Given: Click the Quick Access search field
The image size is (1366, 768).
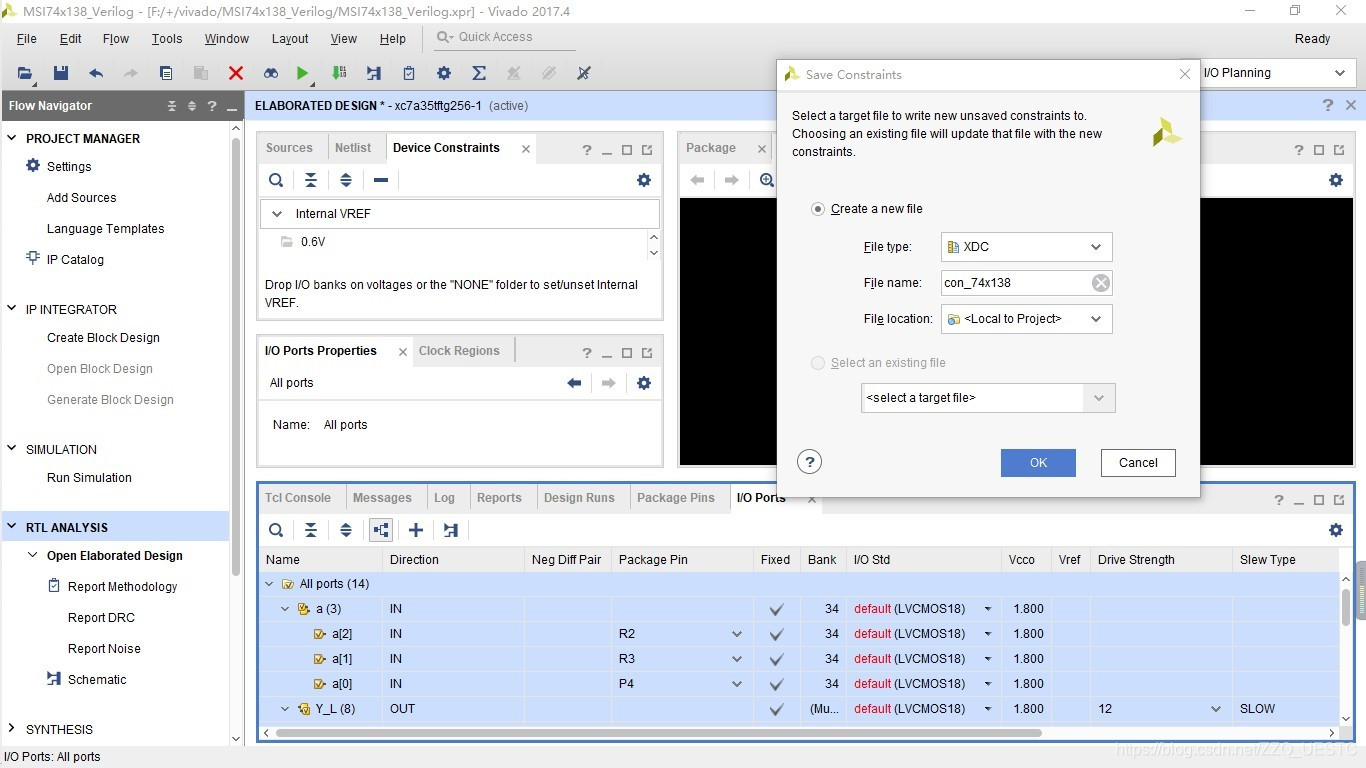Looking at the screenshot, I should (505, 38).
